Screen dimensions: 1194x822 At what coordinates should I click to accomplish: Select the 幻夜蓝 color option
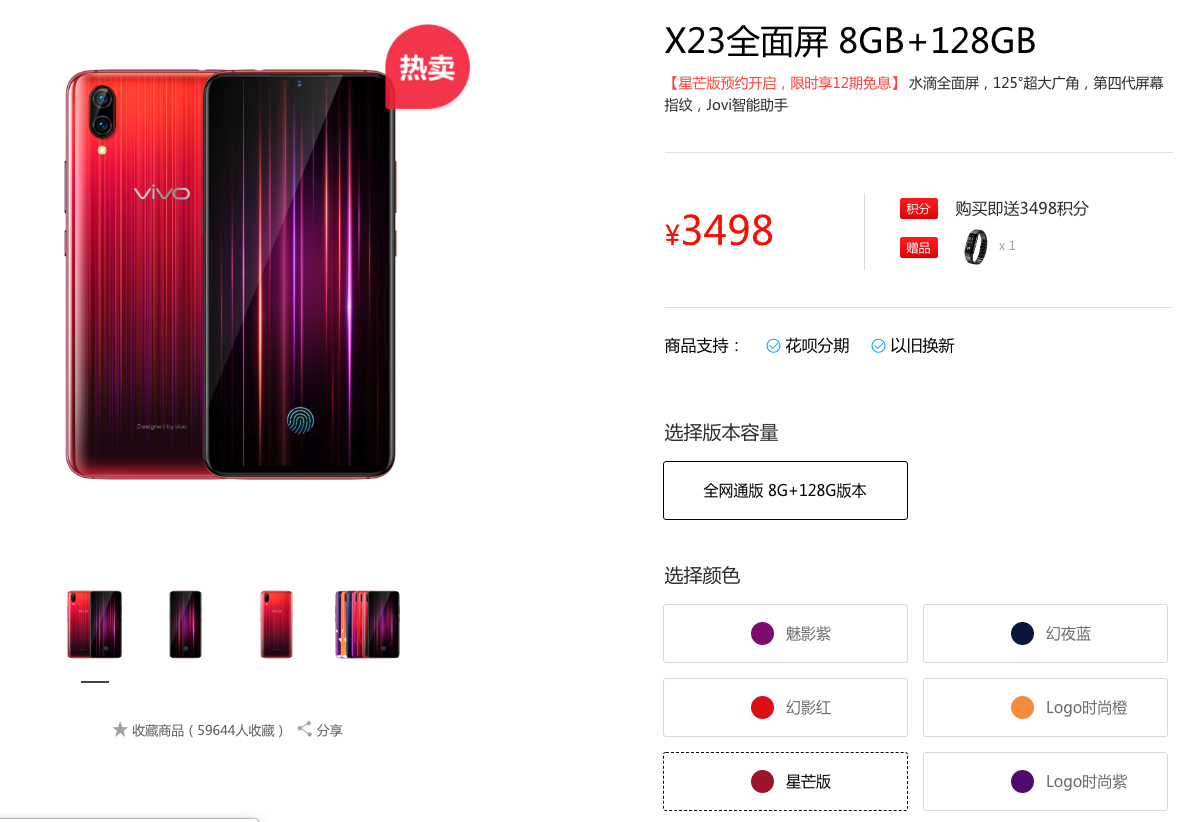tap(1045, 634)
